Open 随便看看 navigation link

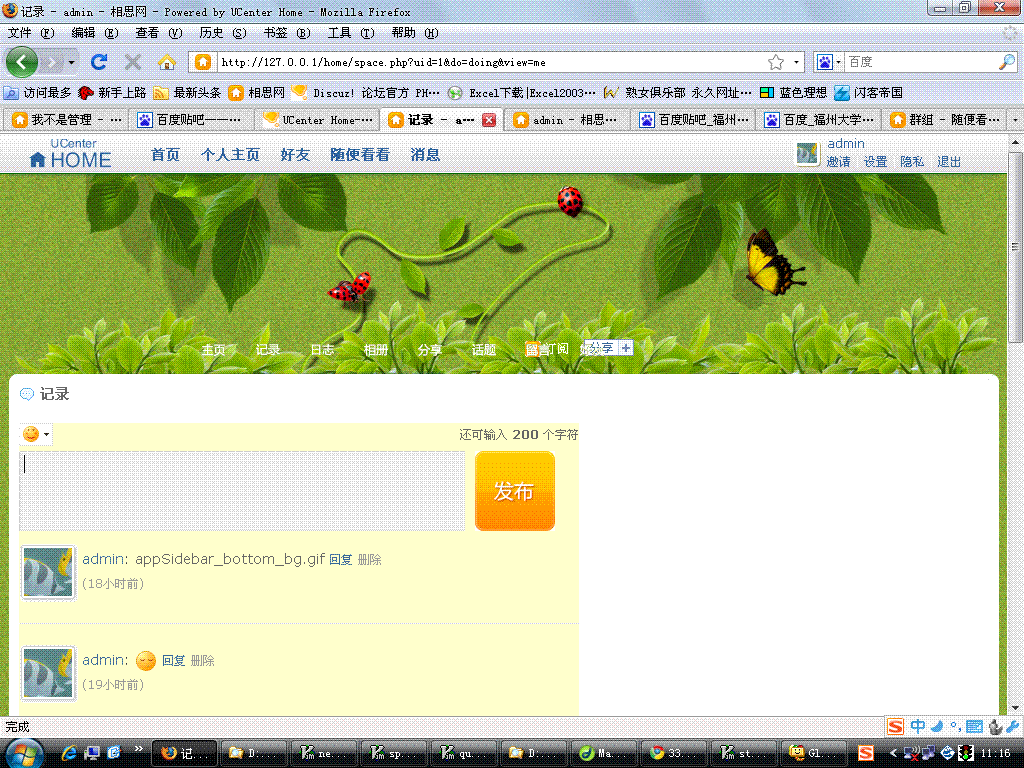pyautogui.click(x=360, y=155)
